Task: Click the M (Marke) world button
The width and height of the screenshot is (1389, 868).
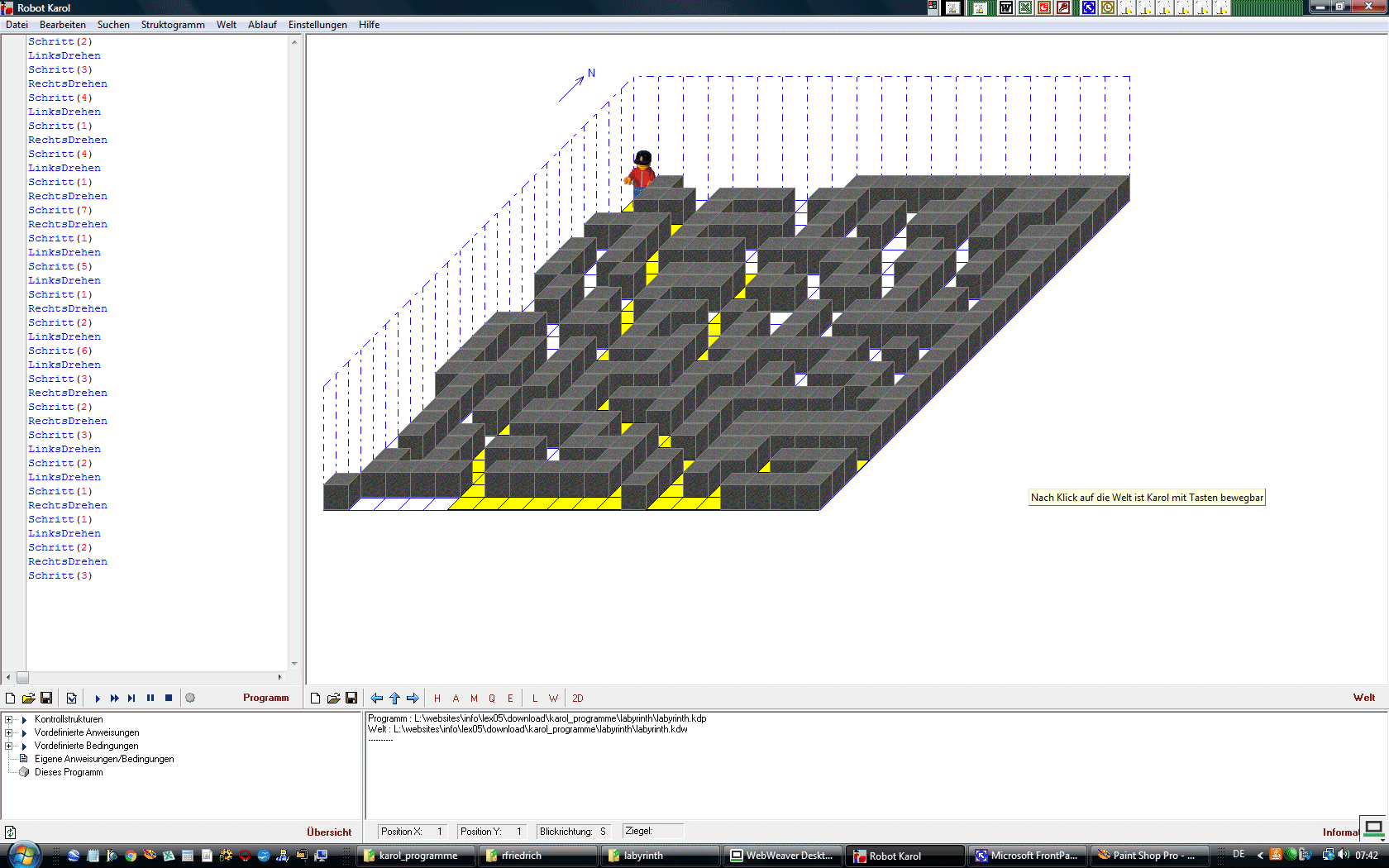Action: coord(474,698)
